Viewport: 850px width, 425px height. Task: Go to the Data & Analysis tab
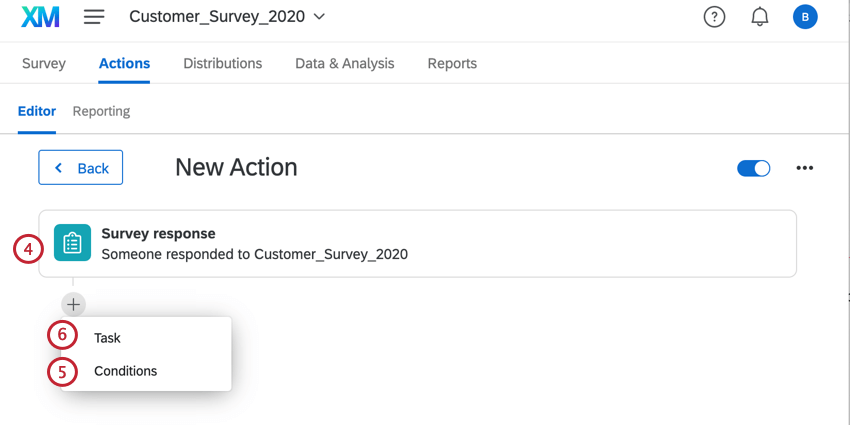click(344, 63)
